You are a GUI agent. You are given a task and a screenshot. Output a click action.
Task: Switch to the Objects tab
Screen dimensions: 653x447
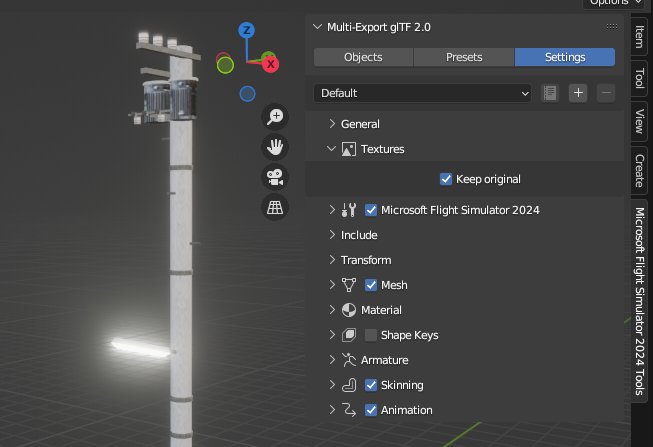pyautogui.click(x=363, y=57)
